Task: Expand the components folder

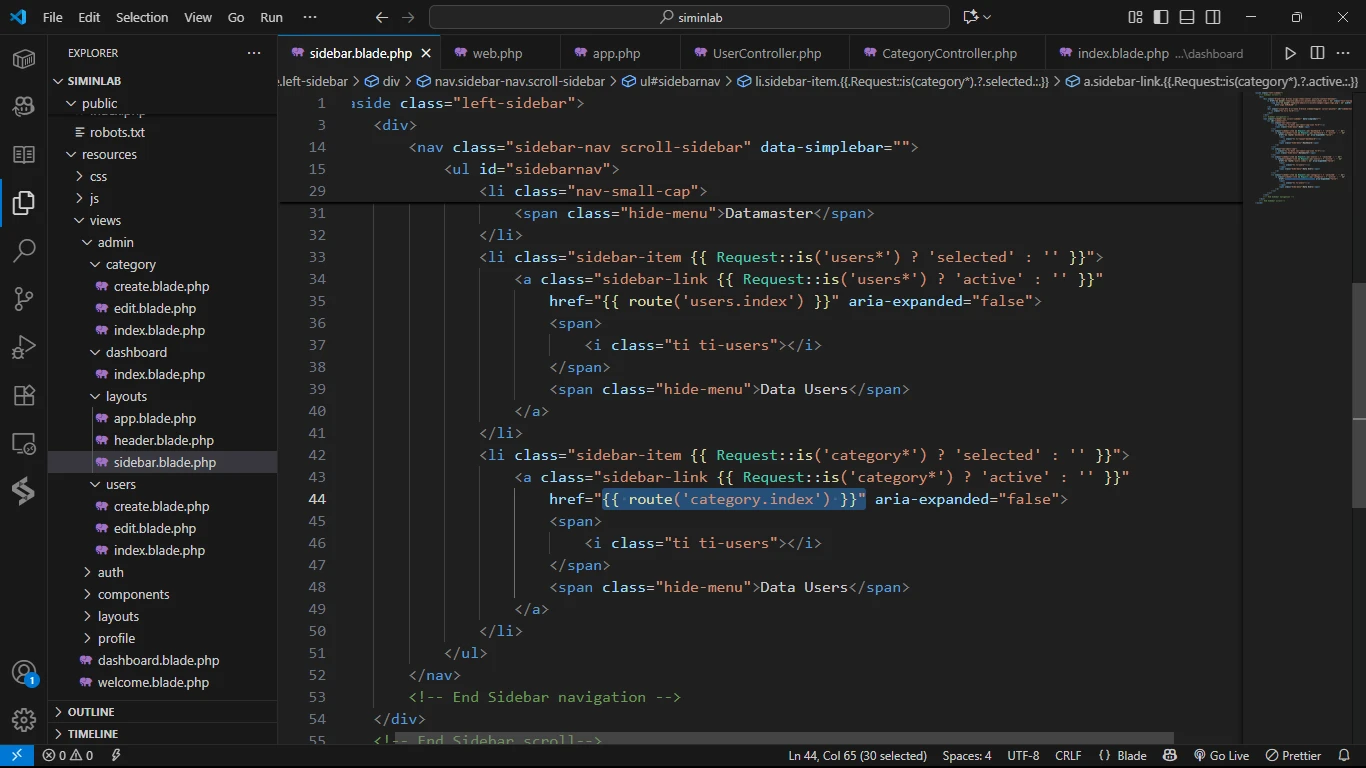Action: click(133, 594)
